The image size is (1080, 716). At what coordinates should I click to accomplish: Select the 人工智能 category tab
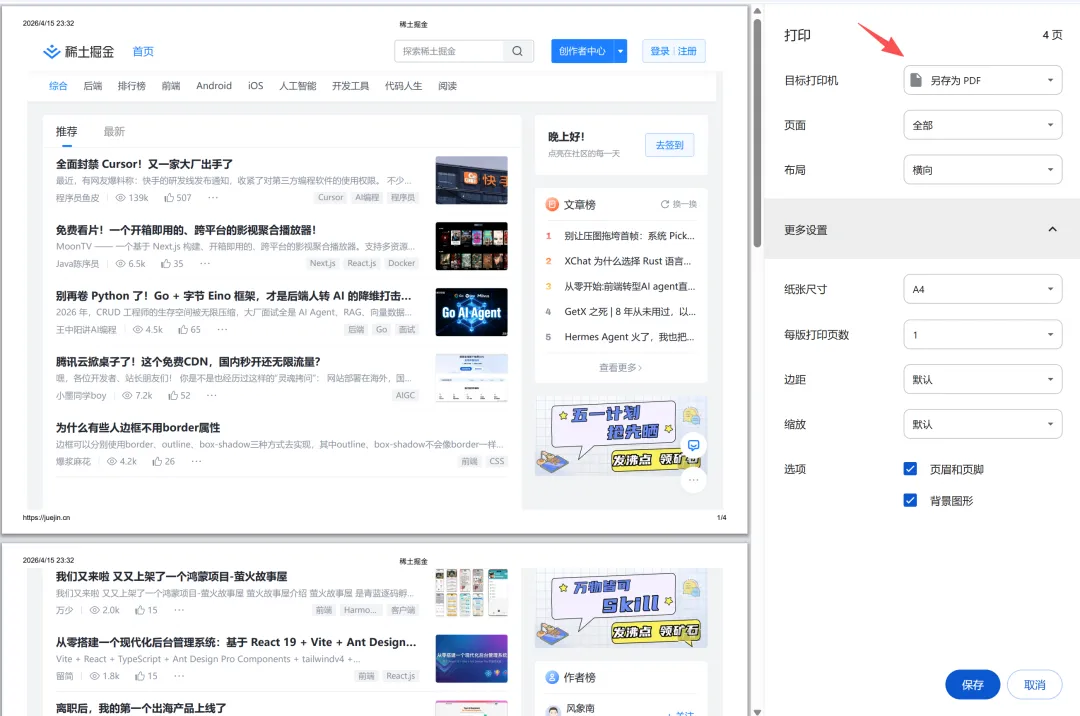pos(298,86)
